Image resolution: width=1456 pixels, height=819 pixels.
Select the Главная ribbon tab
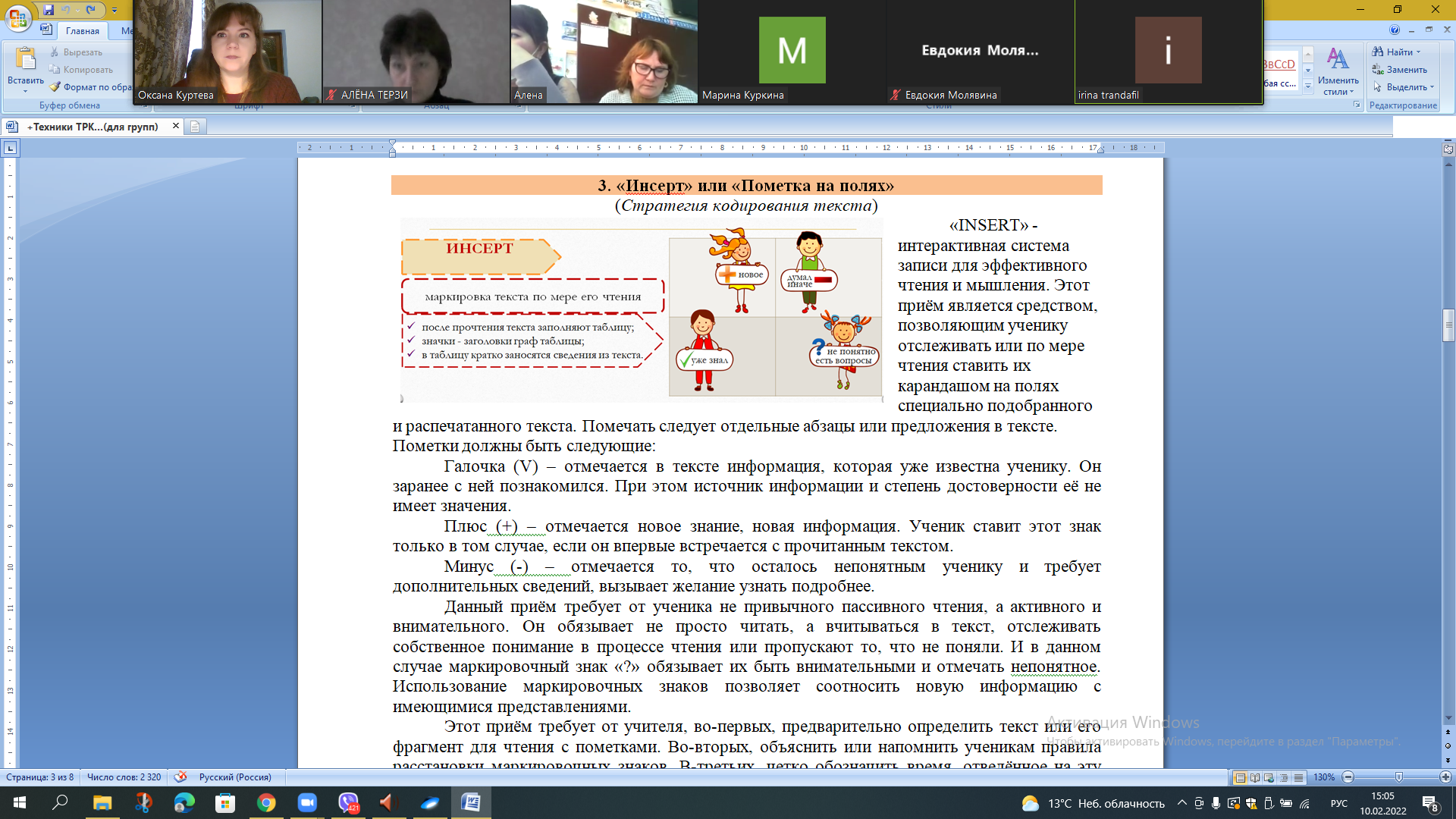coord(82,31)
